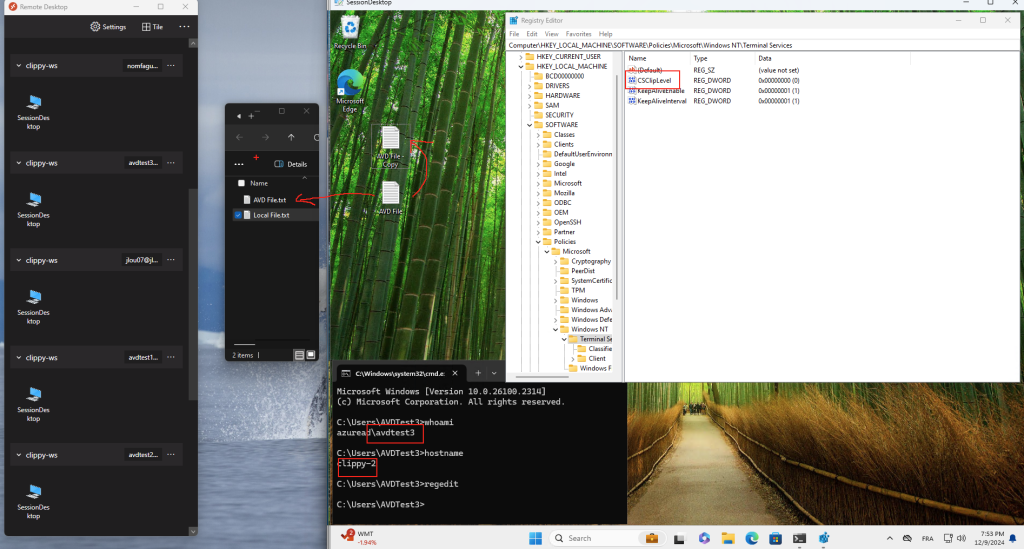Select the KeepAliveEnable registry value

(x=656, y=91)
